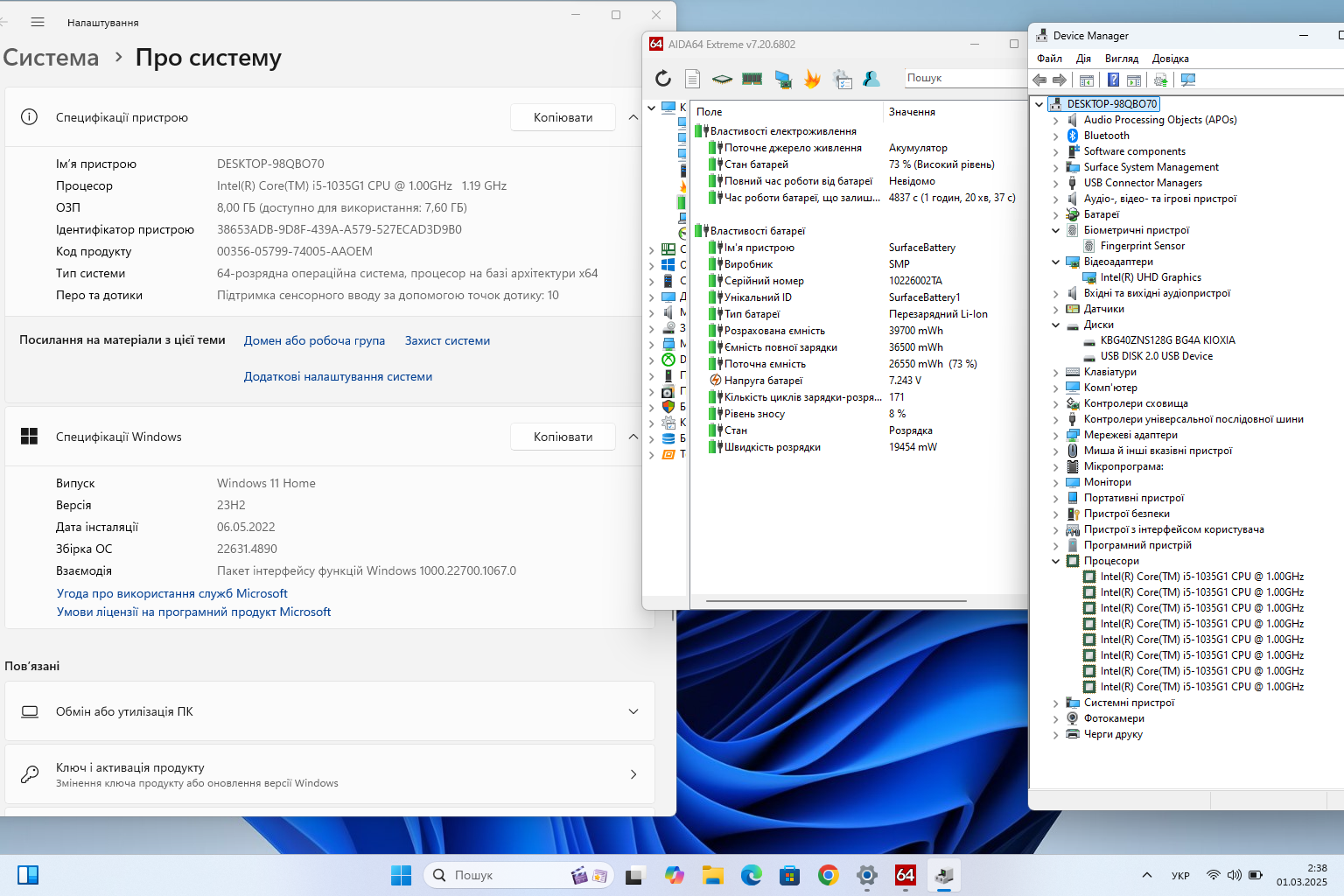1344x896 pixels.
Task: Collapse the Процесори node in Device Manager
Action: pyautogui.click(x=1055, y=562)
